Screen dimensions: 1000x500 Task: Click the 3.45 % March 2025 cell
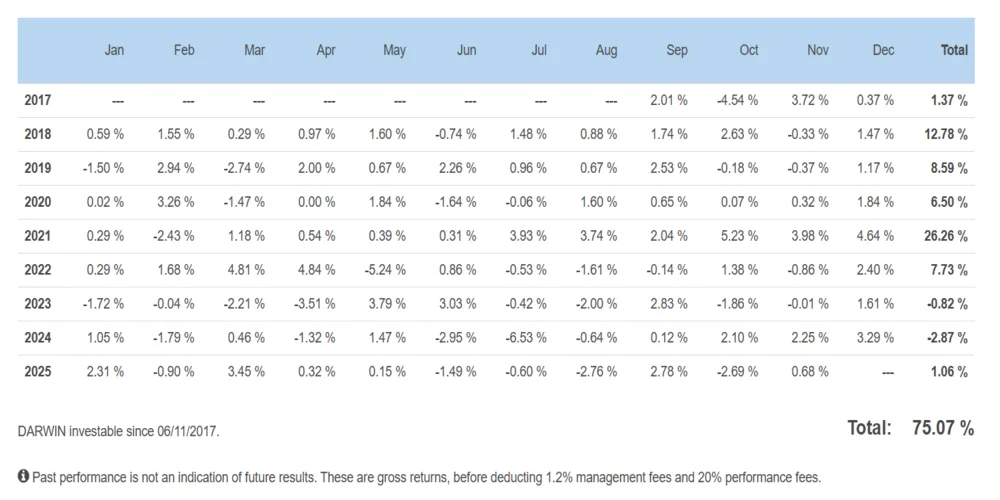click(245, 372)
